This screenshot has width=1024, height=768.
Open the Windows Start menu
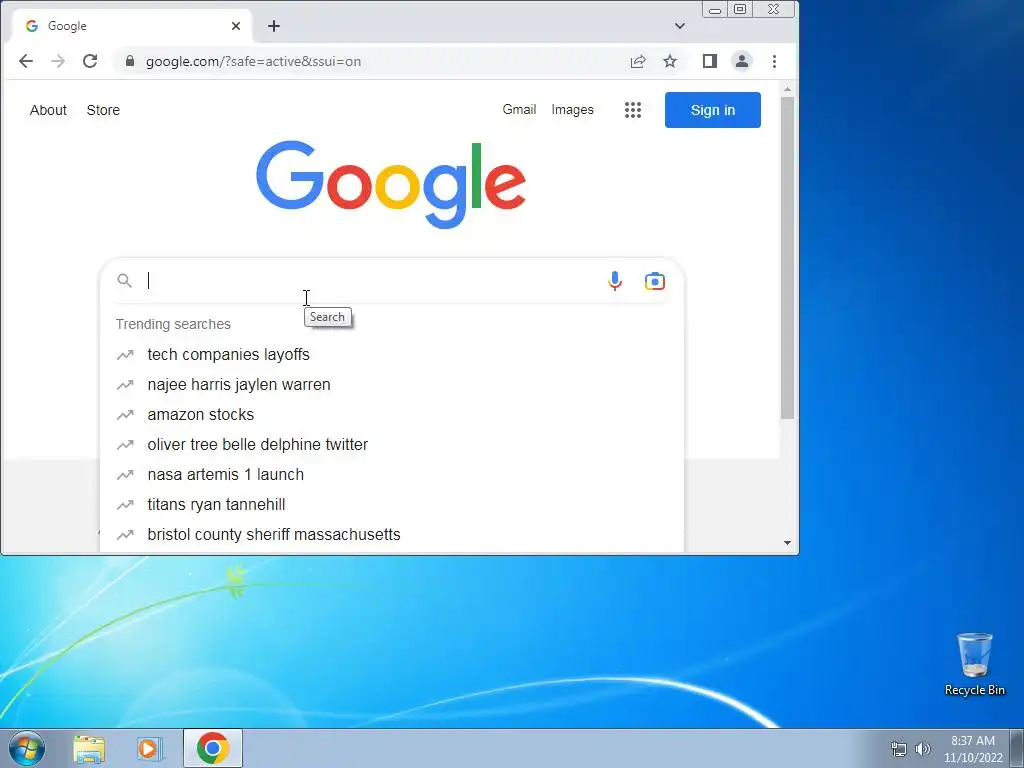[x=26, y=748]
